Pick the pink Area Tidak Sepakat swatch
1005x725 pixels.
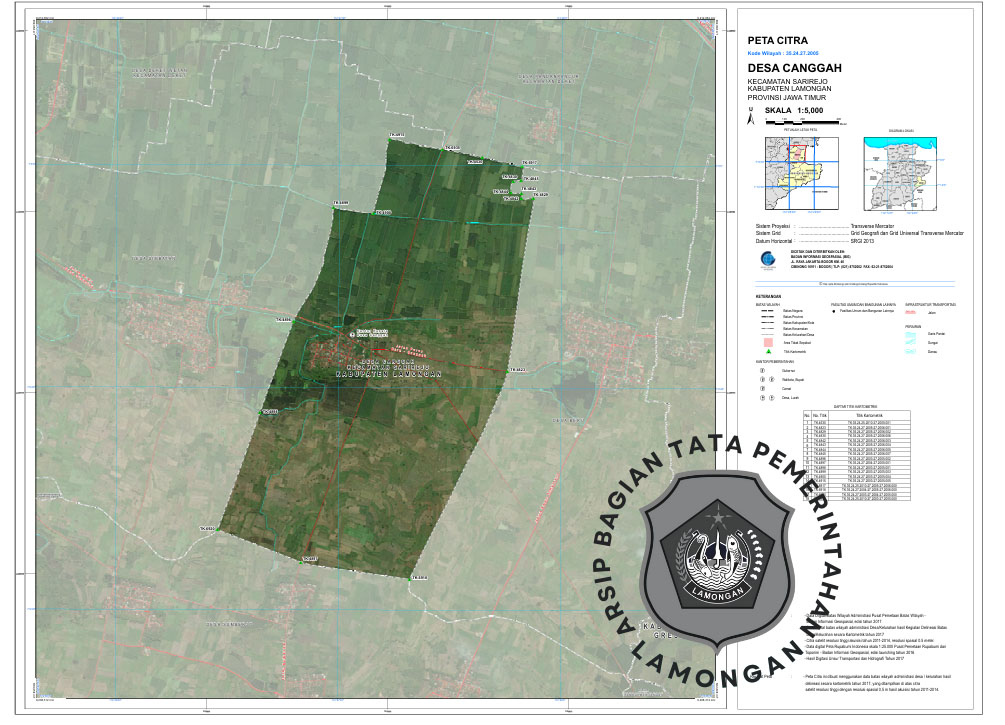click(767, 341)
